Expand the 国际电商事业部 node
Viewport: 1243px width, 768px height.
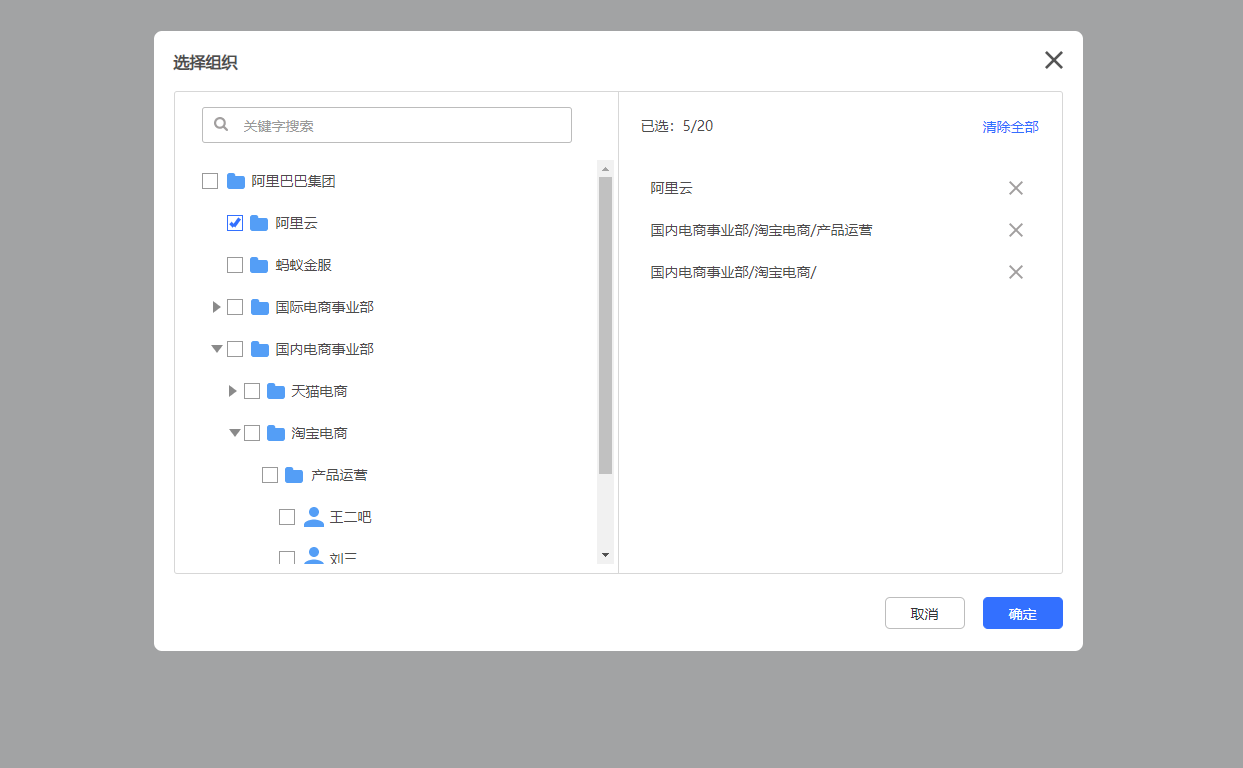pyautogui.click(x=216, y=307)
